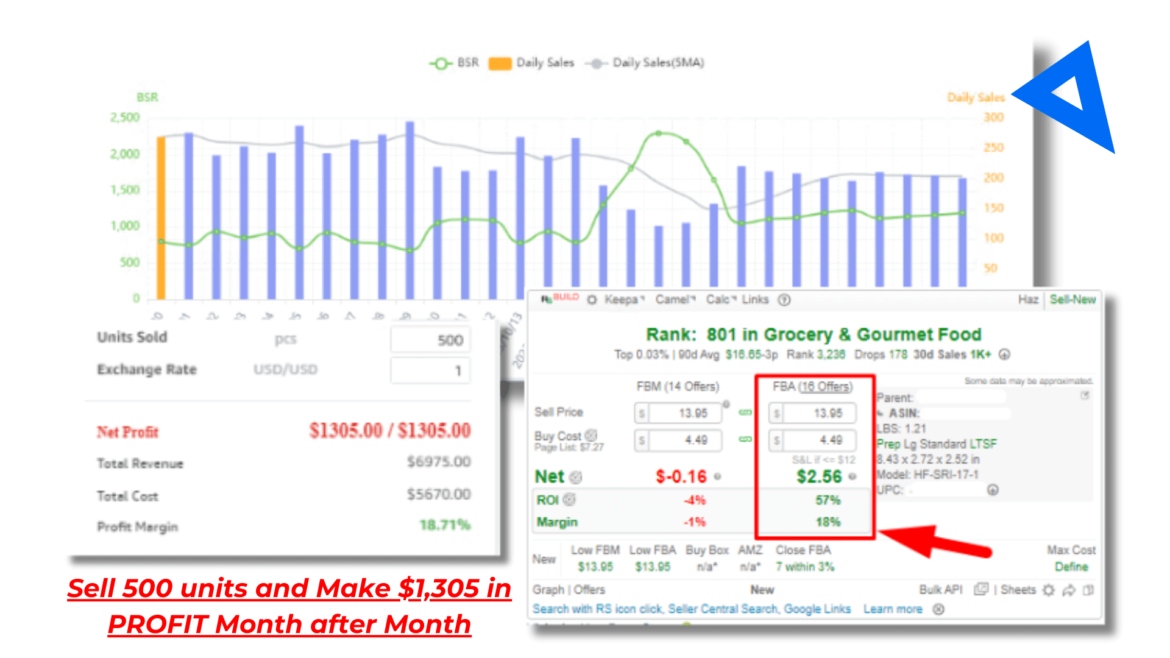The width and height of the screenshot is (1170, 658).
Task: Open the Sheets settings gear icon
Action: (1048, 590)
